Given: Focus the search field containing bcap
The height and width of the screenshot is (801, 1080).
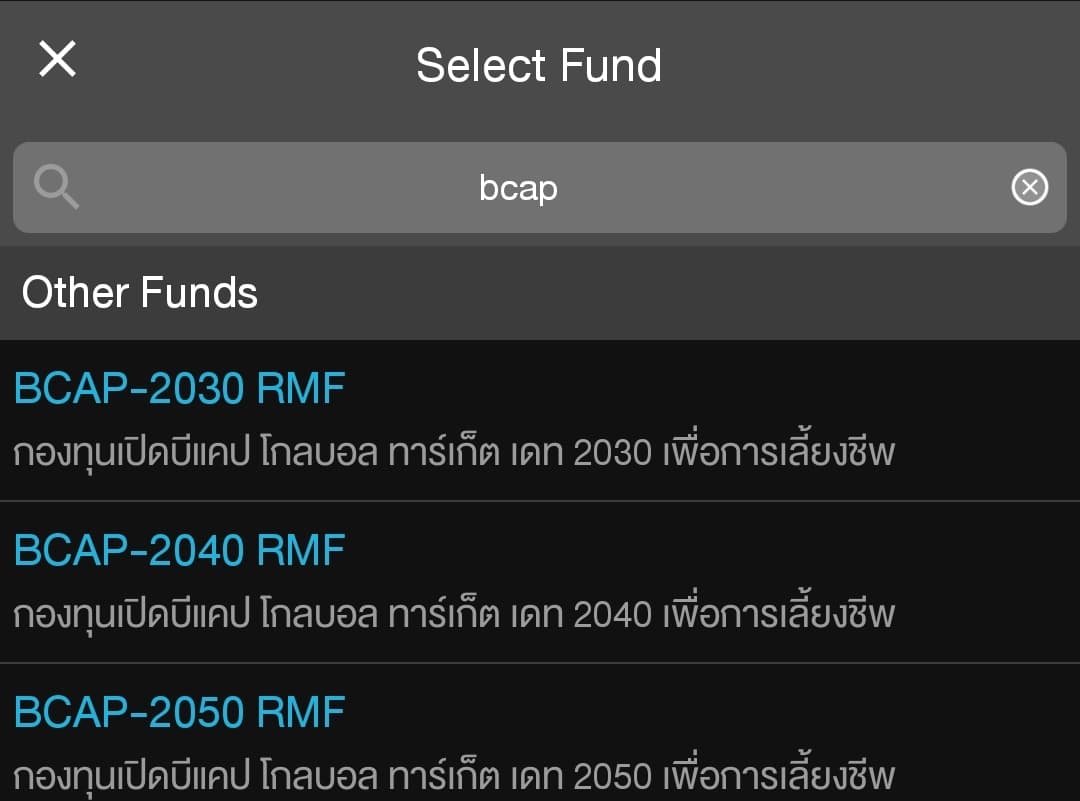Looking at the screenshot, I should pos(518,187).
